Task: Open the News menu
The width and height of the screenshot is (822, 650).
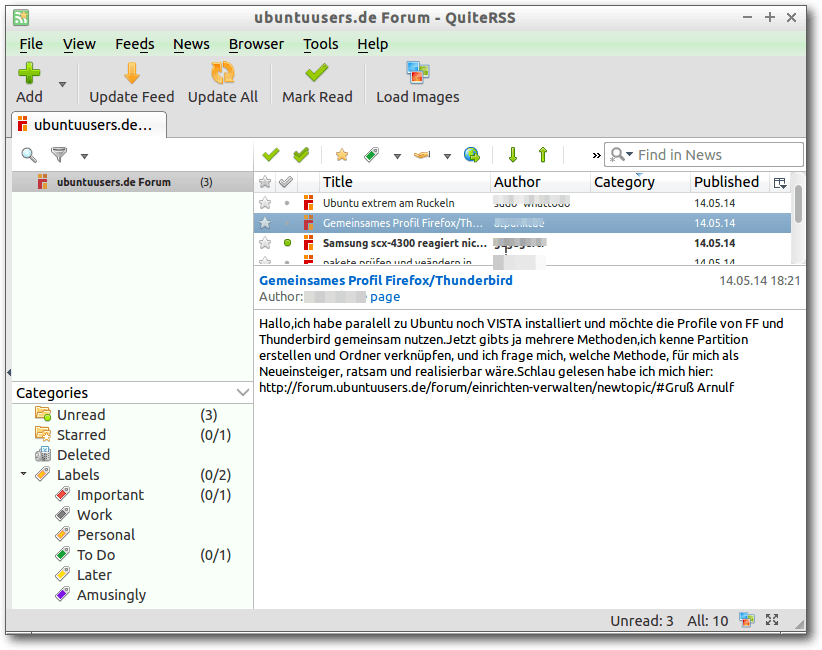Action: (191, 44)
